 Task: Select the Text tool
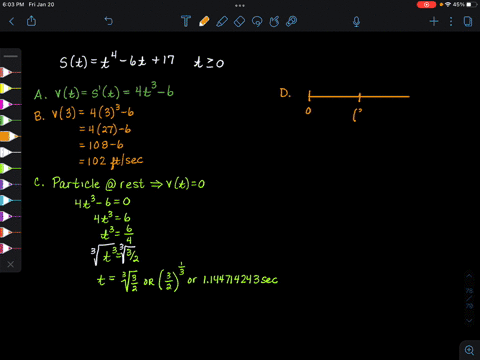[186, 21]
